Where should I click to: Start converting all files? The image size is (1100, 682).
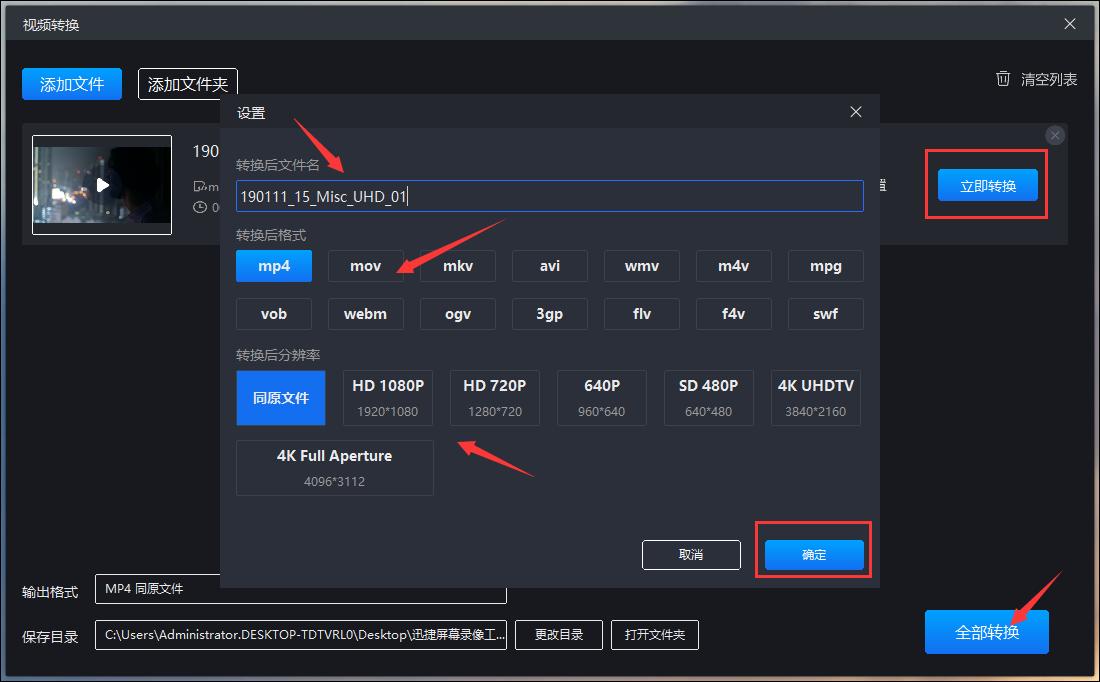(986, 632)
